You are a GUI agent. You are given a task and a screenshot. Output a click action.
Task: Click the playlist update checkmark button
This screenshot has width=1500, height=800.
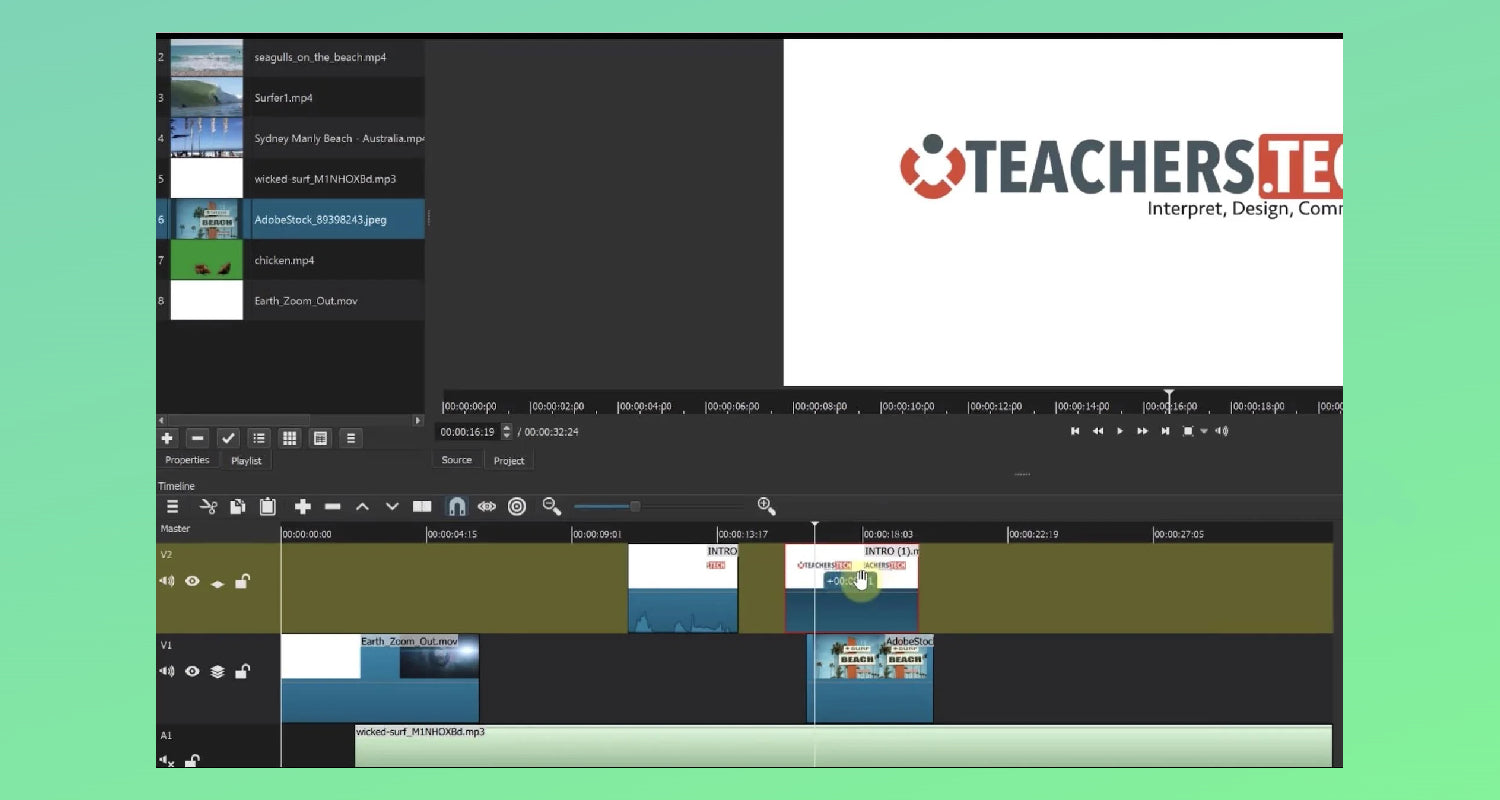pyautogui.click(x=229, y=438)
